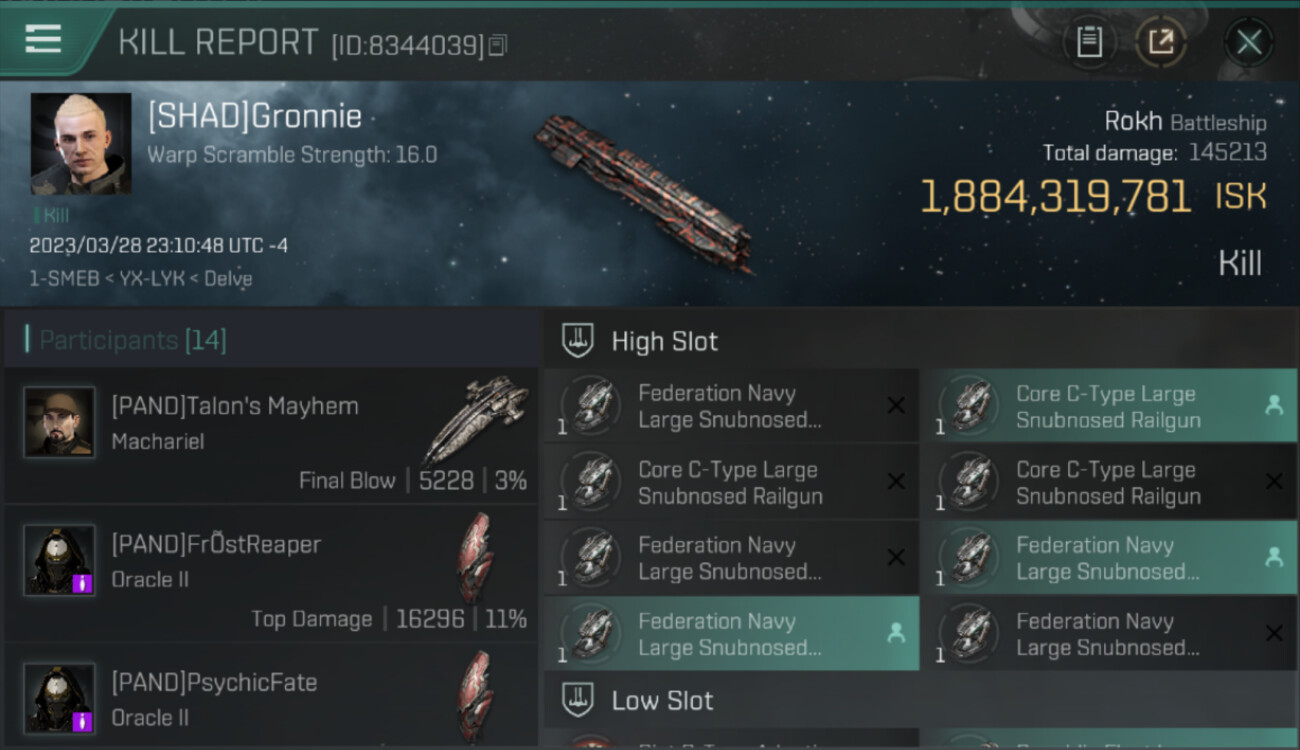Click the FrOstReaper participant portrait

click(60, 560)
